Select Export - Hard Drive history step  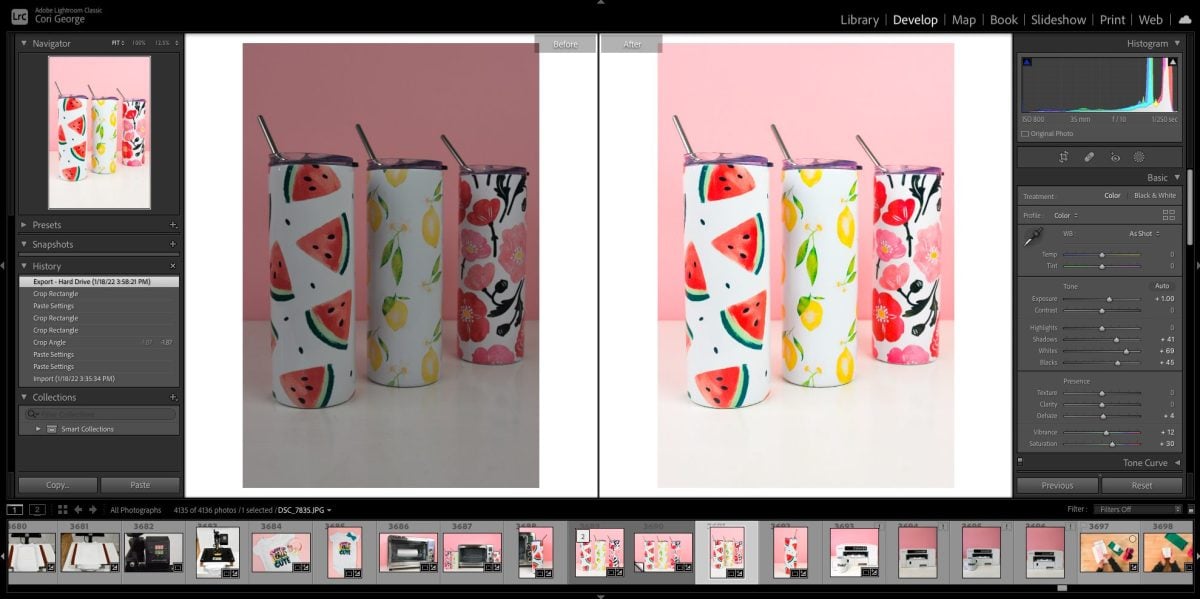tap(99, 282)
